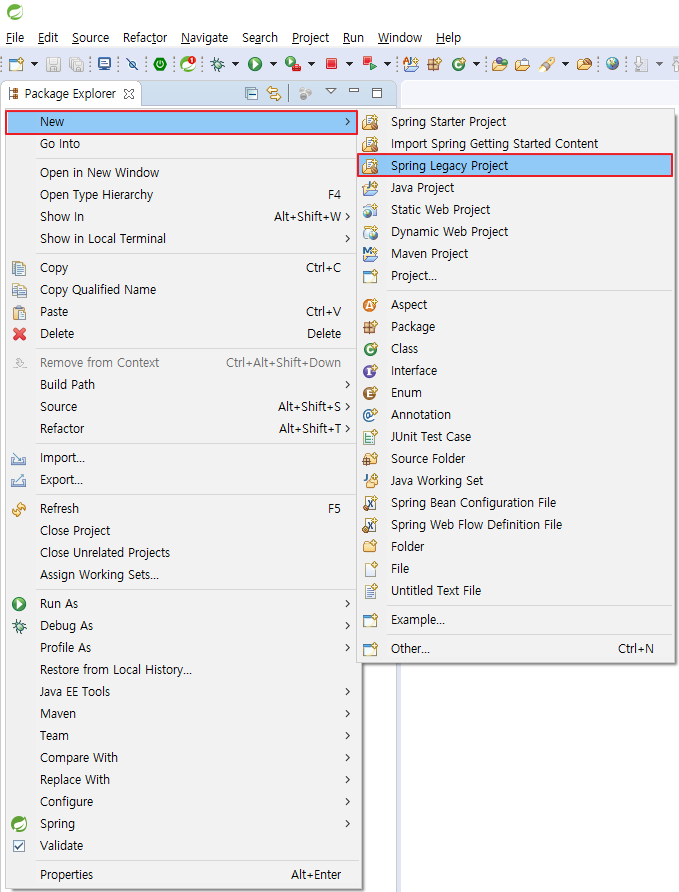Click the Spring leaf notification icon
The height and width of the screenshot is (892, 679).
click(x=188, y=64)
